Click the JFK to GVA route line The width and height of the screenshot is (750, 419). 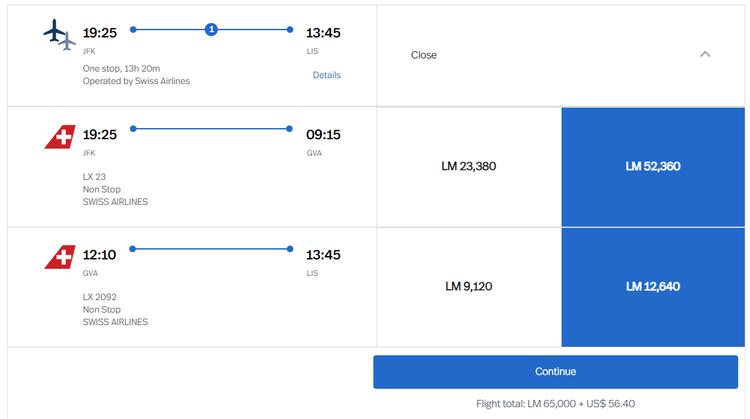(211, 129)
